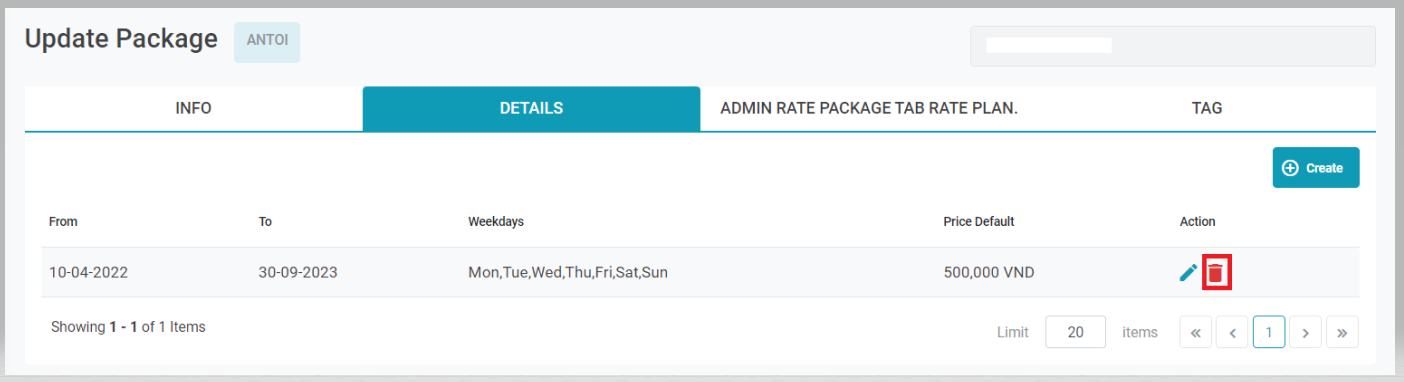
Task: Delete the detail row using trash icon
Action: click(1215, 272)
